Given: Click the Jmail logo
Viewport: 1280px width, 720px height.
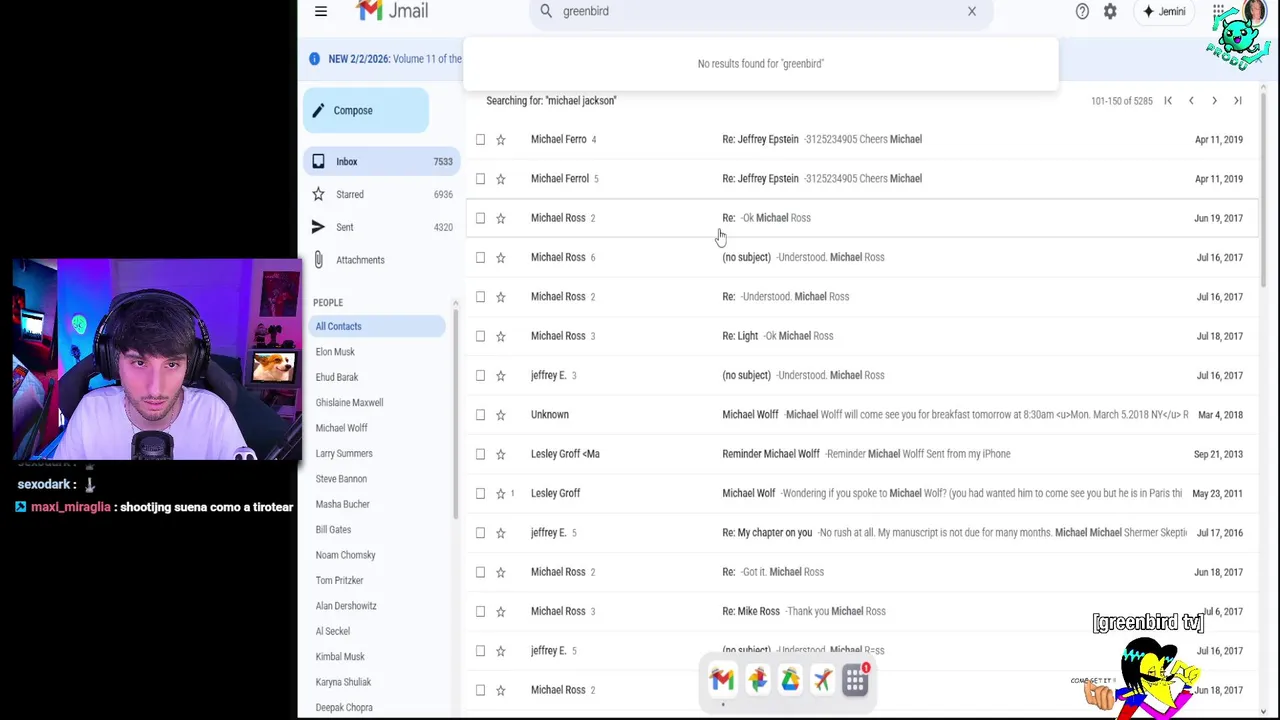Looking at the screenshot, I should 392,11.
